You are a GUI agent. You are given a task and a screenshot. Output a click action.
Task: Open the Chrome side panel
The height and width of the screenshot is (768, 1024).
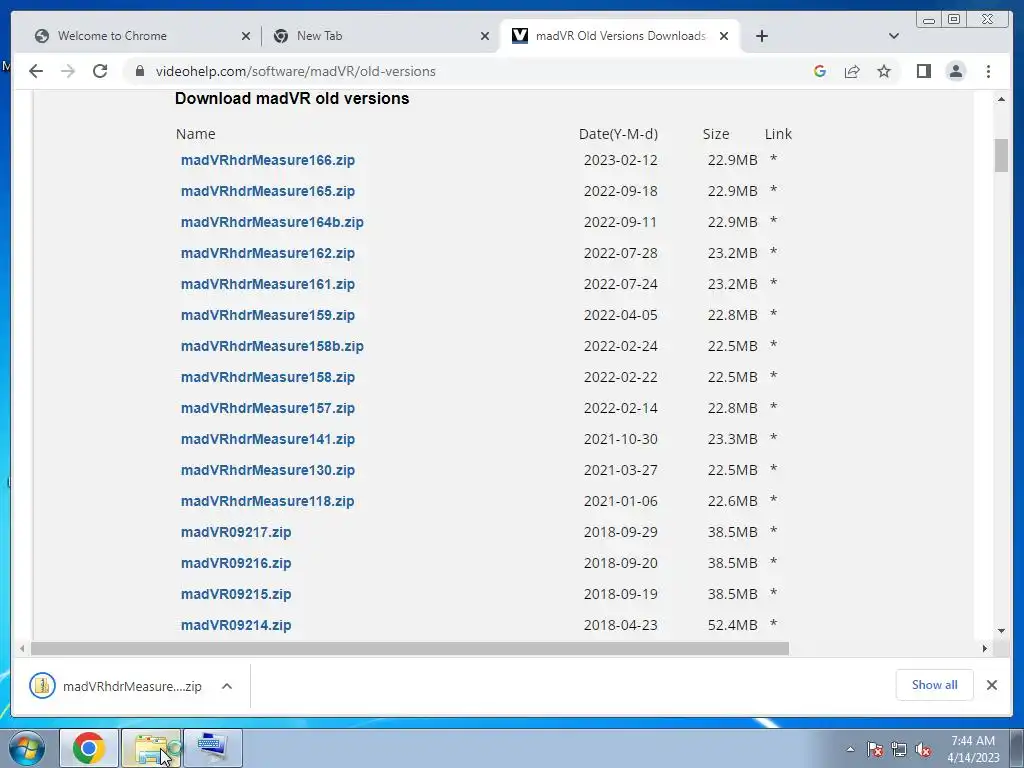click(923, 71)
